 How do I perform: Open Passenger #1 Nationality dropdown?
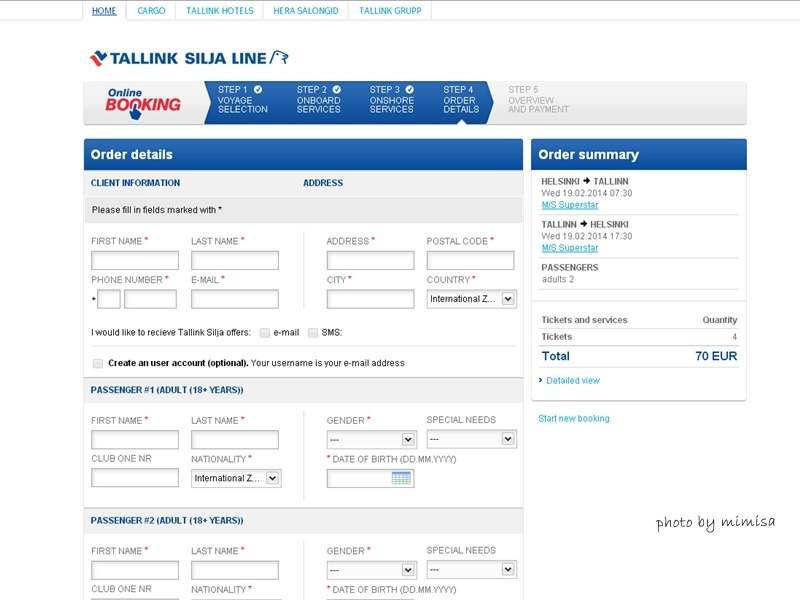click(236, 478)
